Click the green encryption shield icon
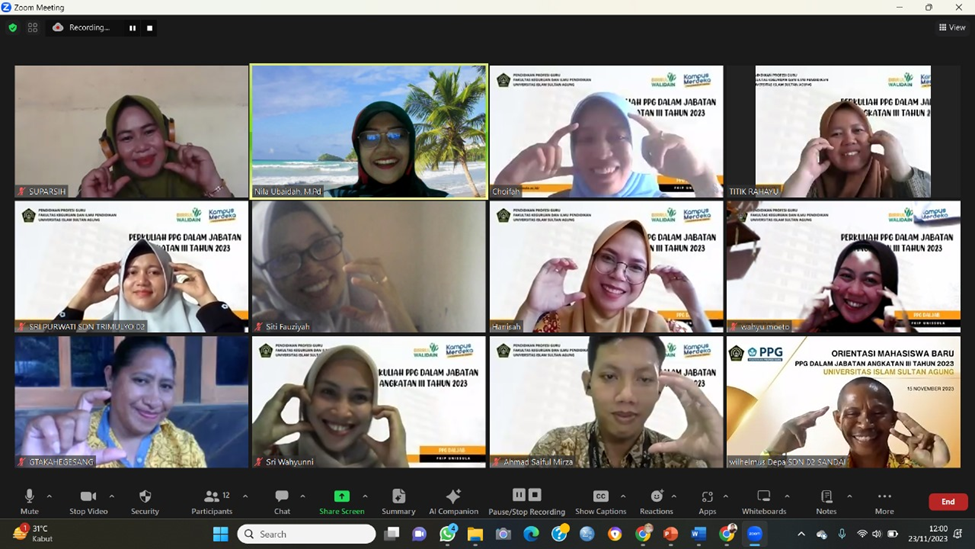 (13, 28)
